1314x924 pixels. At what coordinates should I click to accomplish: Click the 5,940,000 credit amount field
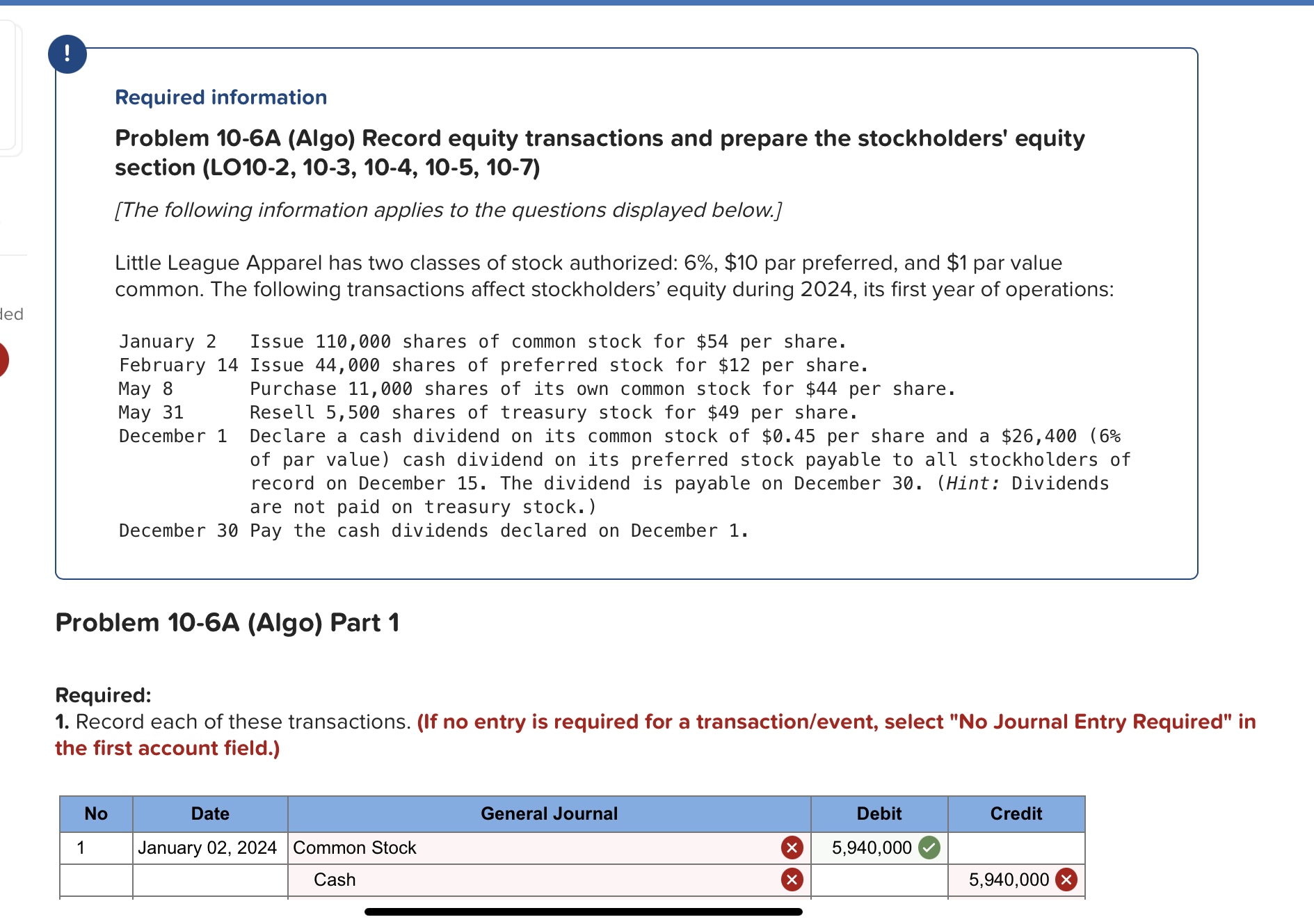coord(1009,880)
